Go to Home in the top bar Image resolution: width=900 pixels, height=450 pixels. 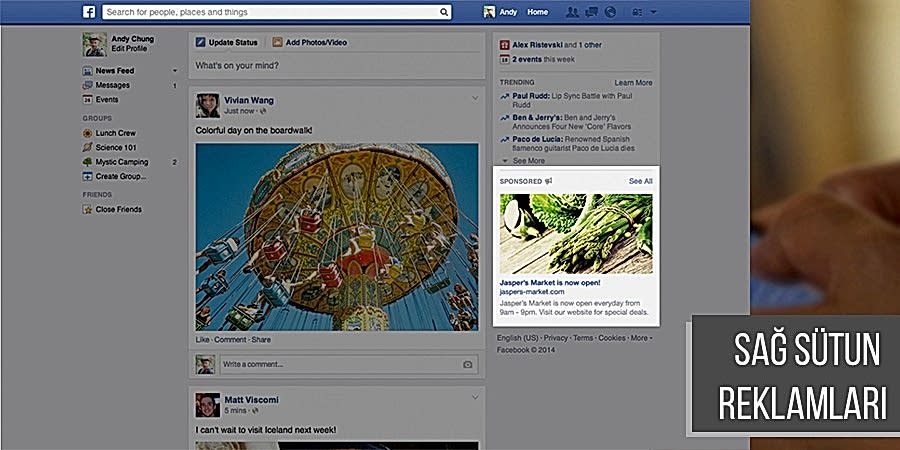tap(538, 12)
